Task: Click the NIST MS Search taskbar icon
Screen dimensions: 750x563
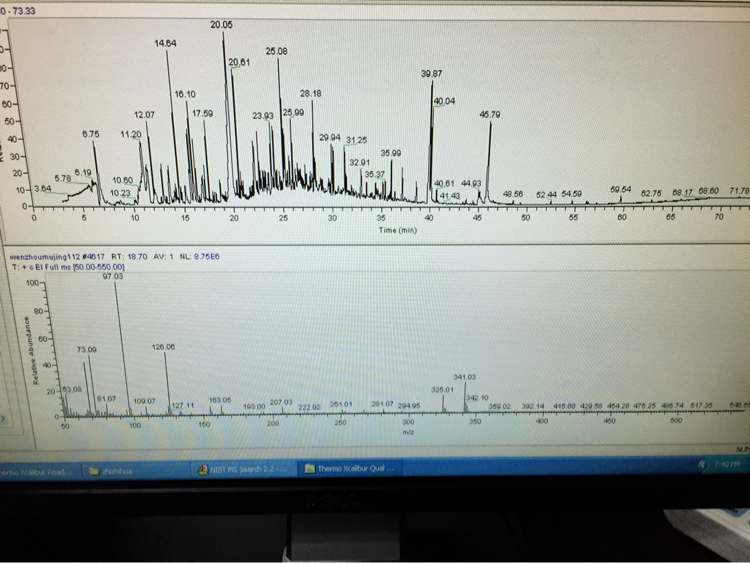Action: tap(203, 470)
